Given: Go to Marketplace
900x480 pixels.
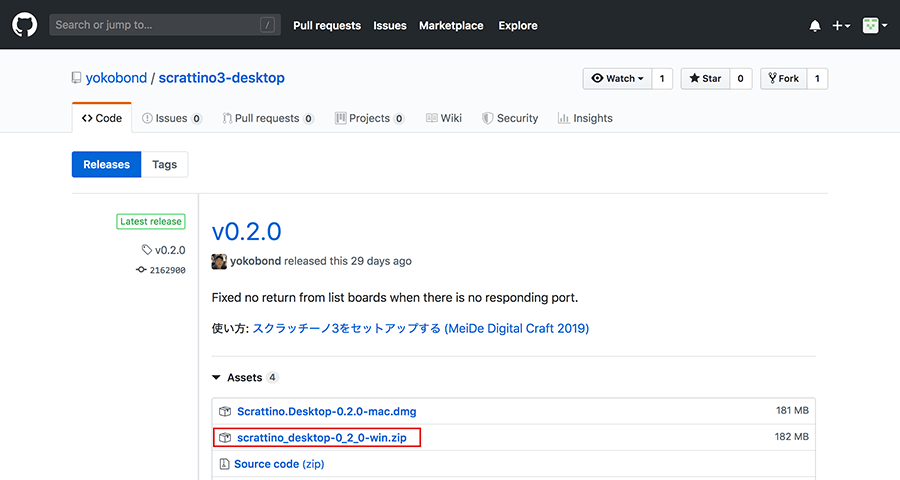Looking at the screenshot, I should [451, 25].
